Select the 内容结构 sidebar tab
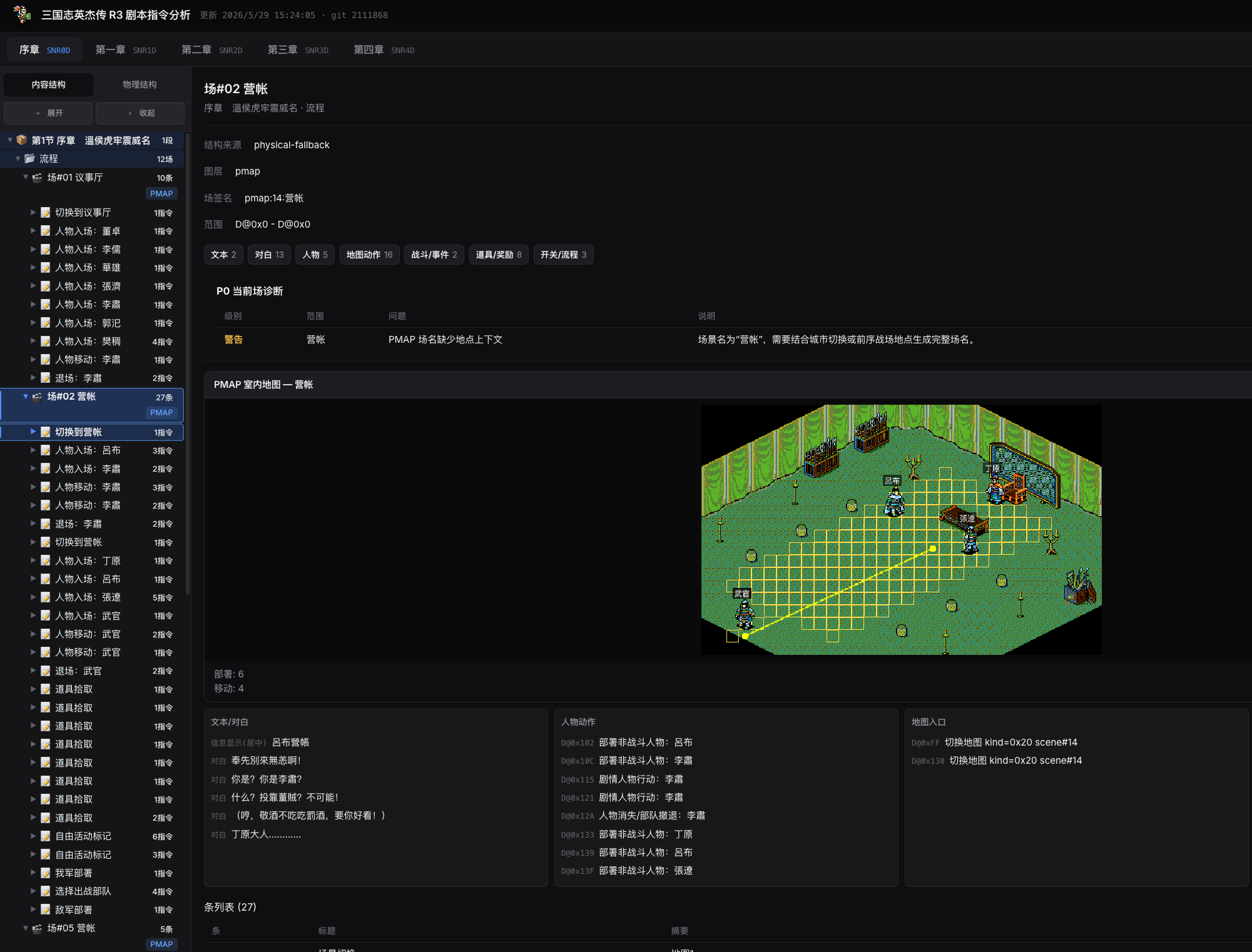The image size is (1252, 952). click(49, 84)
